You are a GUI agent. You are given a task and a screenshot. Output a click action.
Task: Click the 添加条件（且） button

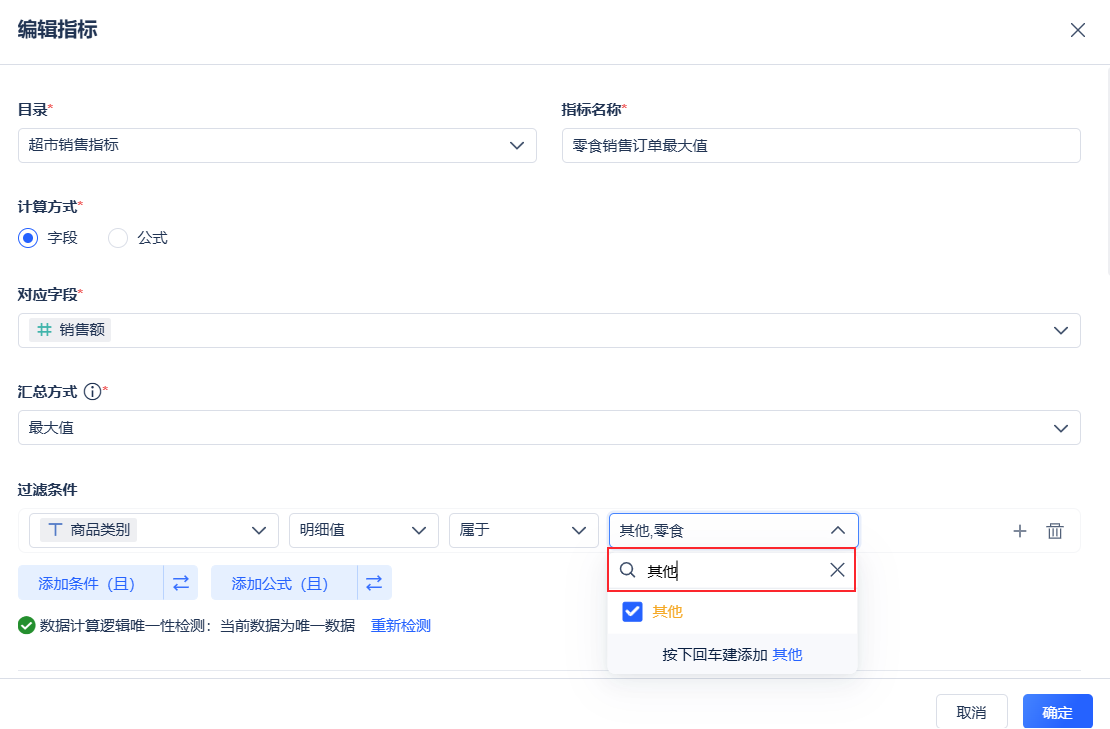pyautogui.click(x=91, y=582)
